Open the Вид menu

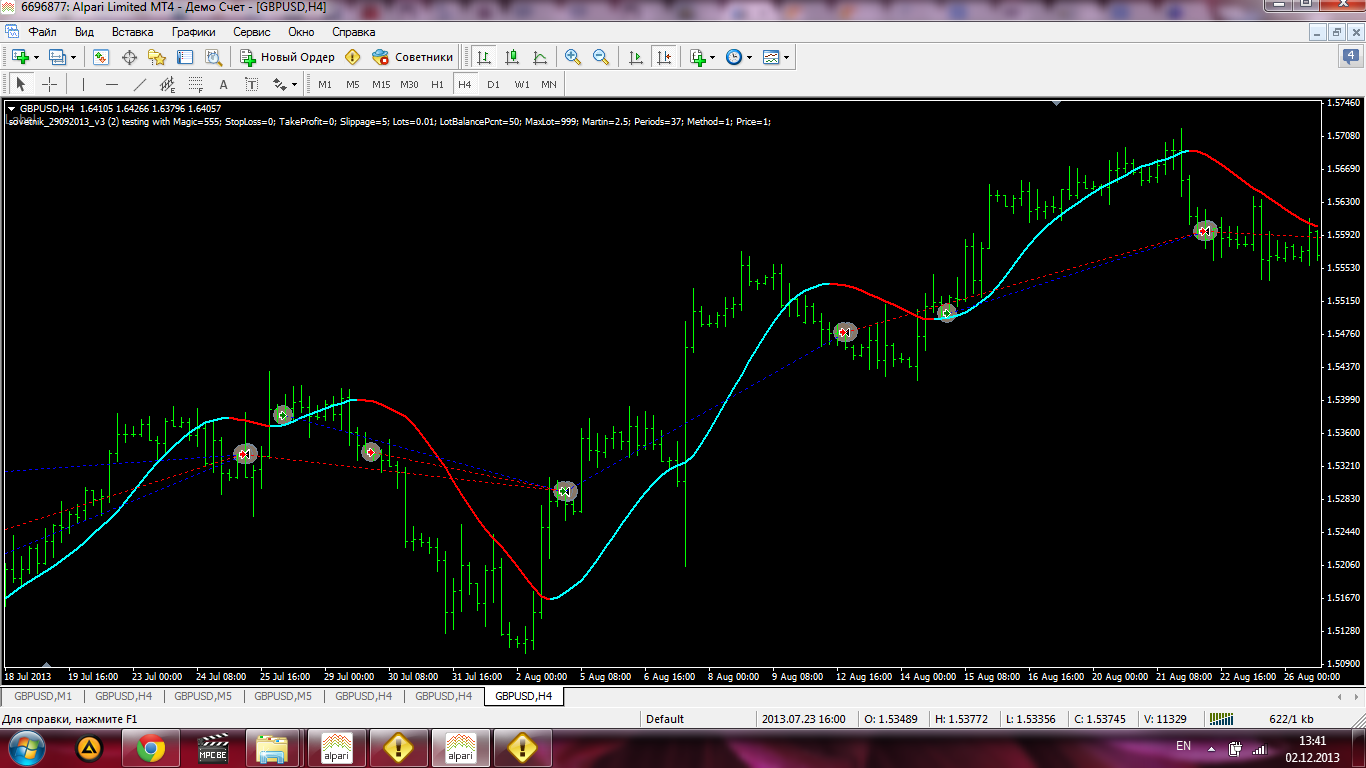point(84,32)
